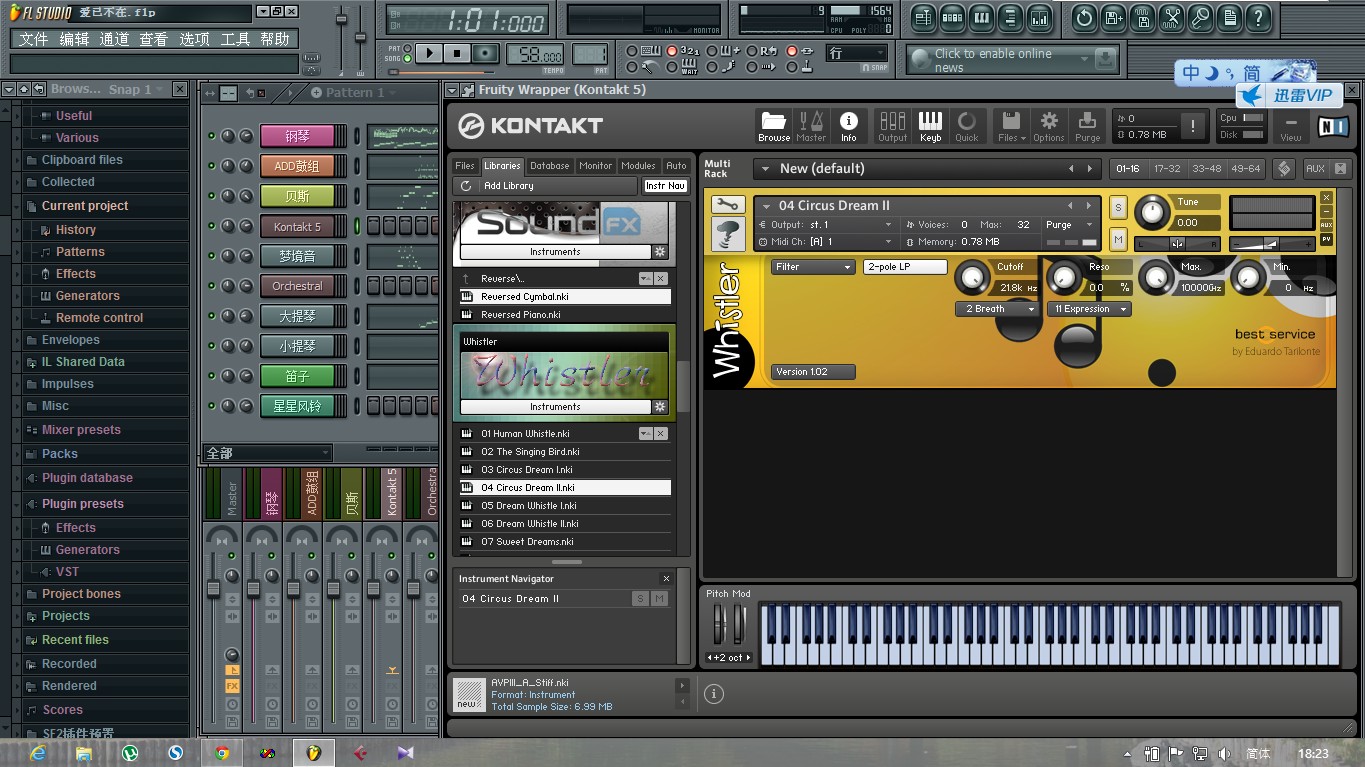
Task: Adjust the instrument volume slider
Action: (1272, 244)
